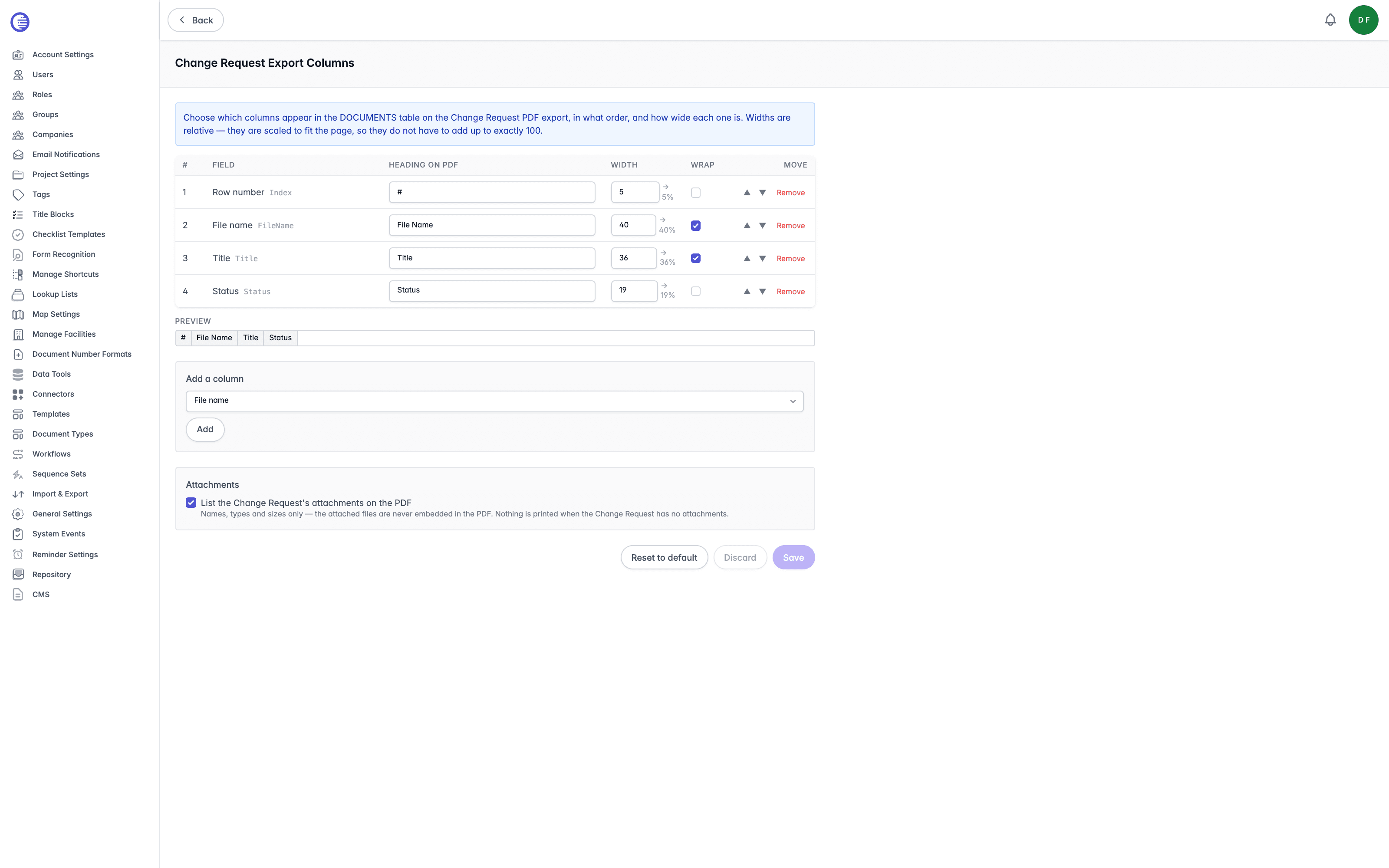Toggle list attachments on the PDF checkbox
The height and width of the screenshot is (868, 1389).
(191, 503)
